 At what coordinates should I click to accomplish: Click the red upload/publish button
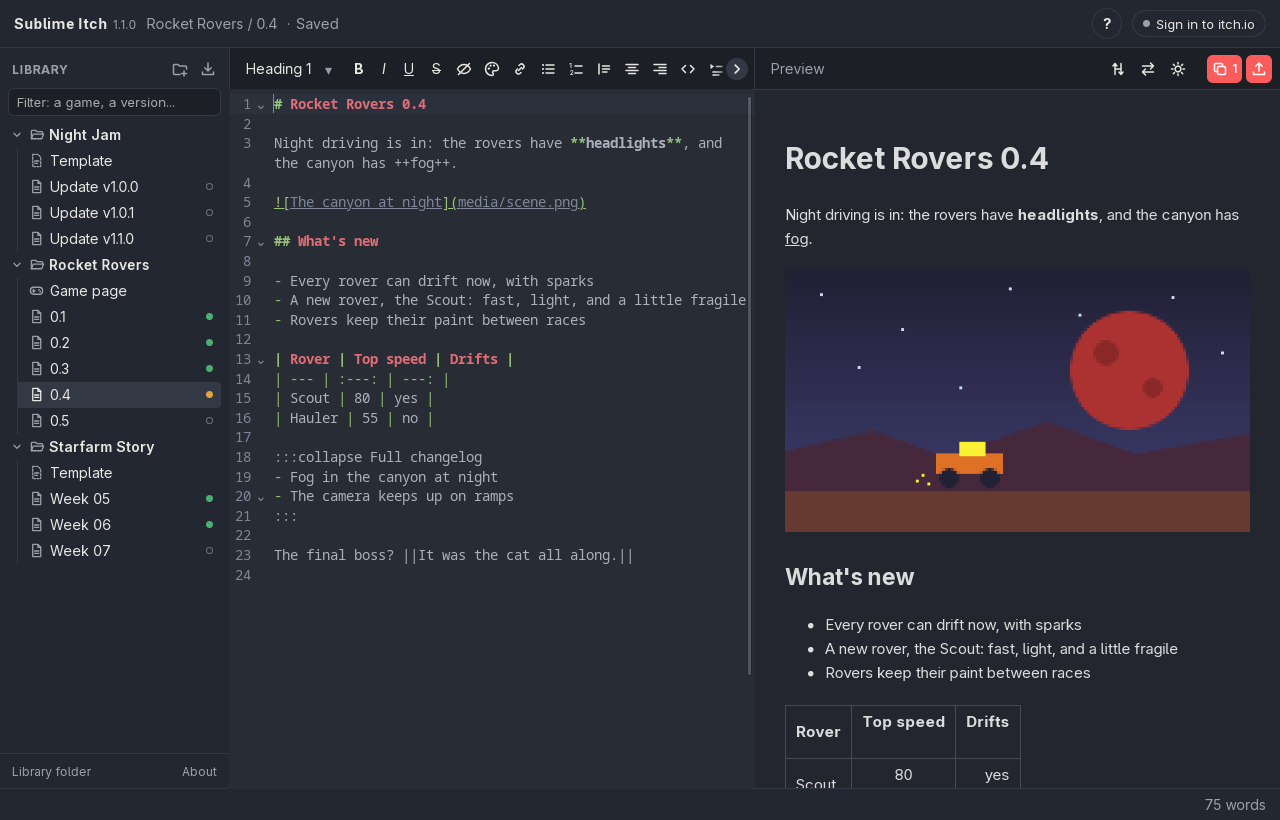1259,69
